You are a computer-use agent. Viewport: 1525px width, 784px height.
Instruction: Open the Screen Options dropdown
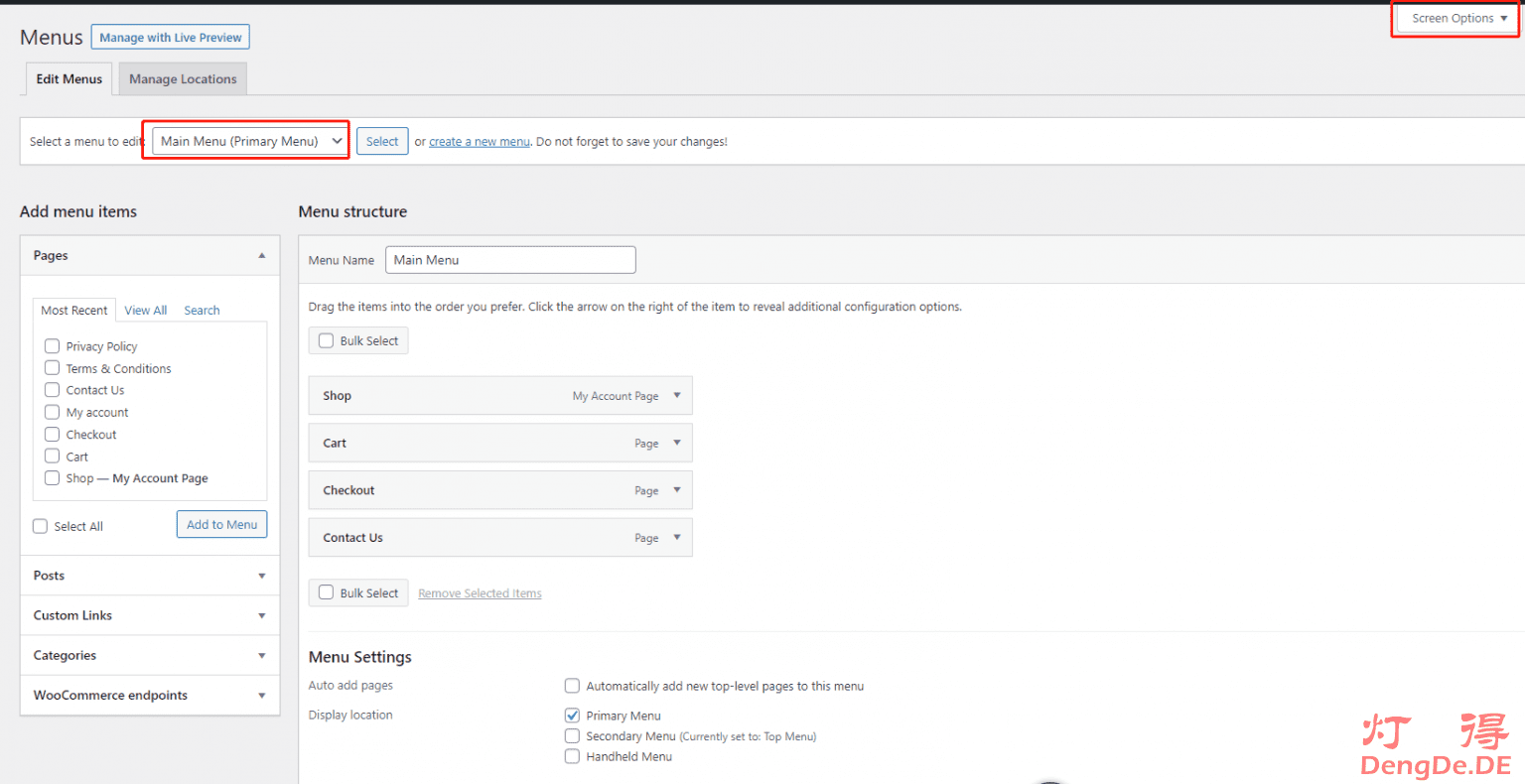coord(1457,18)
